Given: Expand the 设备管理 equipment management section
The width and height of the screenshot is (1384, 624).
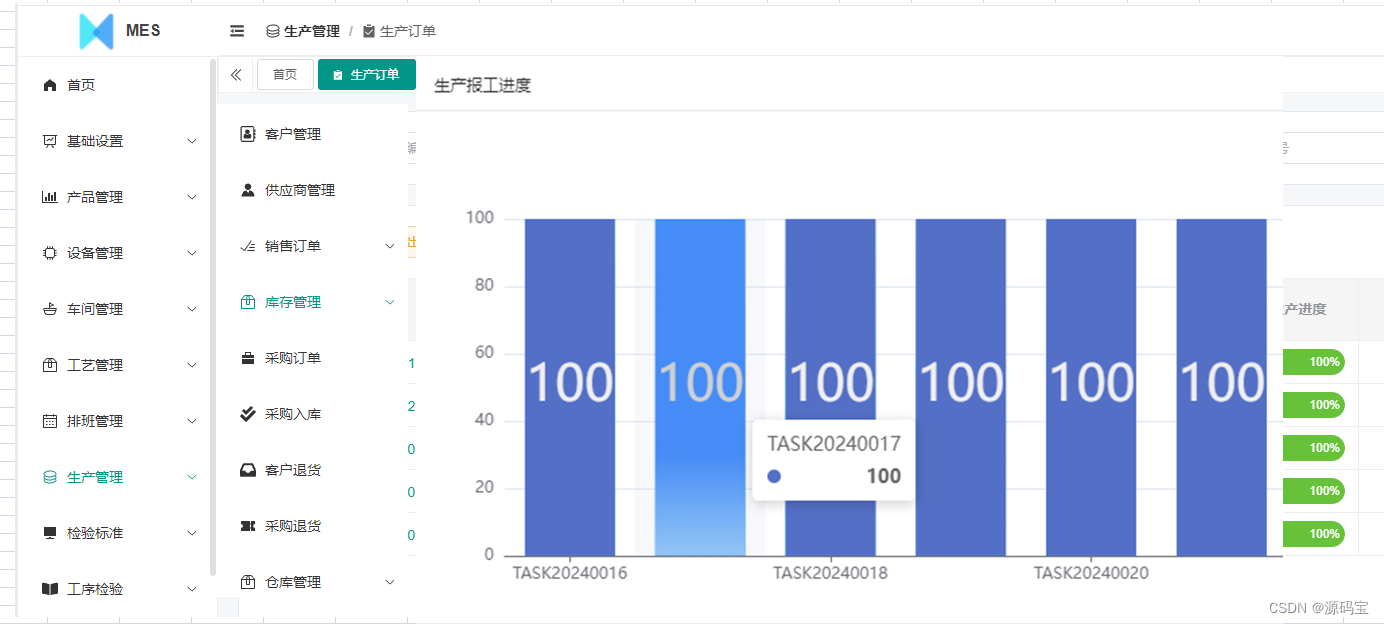Looking at the screenshot, I should point(110,253).
